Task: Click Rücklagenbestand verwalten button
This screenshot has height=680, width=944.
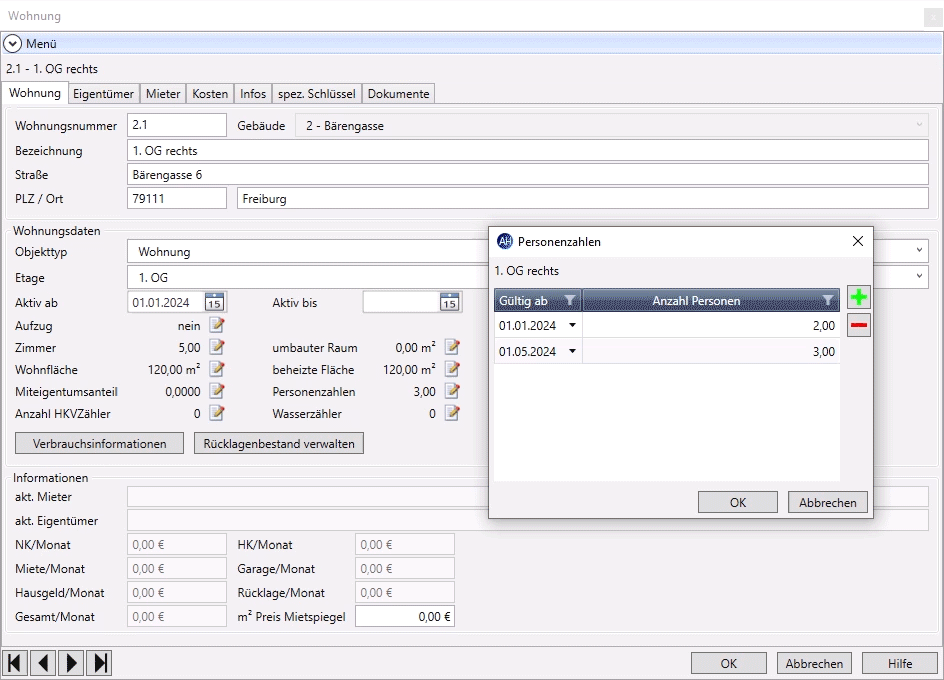Action: coord(279,443)
